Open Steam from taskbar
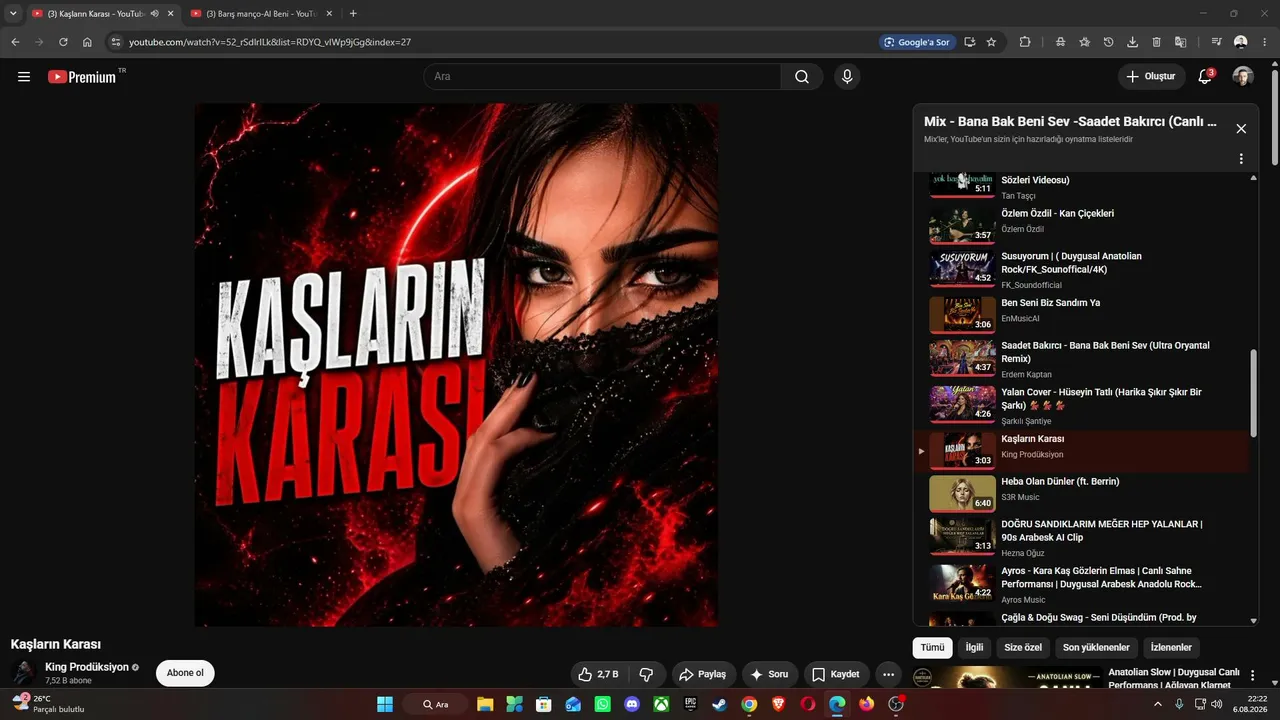 pos(719,704)
